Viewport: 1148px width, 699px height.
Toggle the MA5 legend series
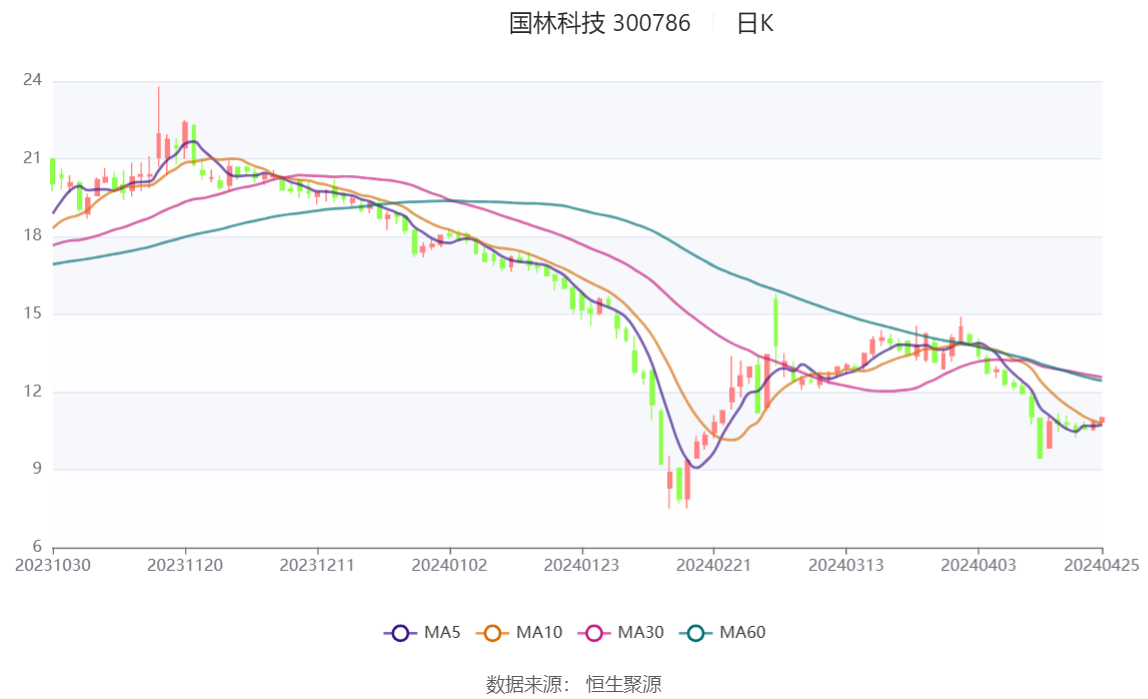click(x=422, y=632)
